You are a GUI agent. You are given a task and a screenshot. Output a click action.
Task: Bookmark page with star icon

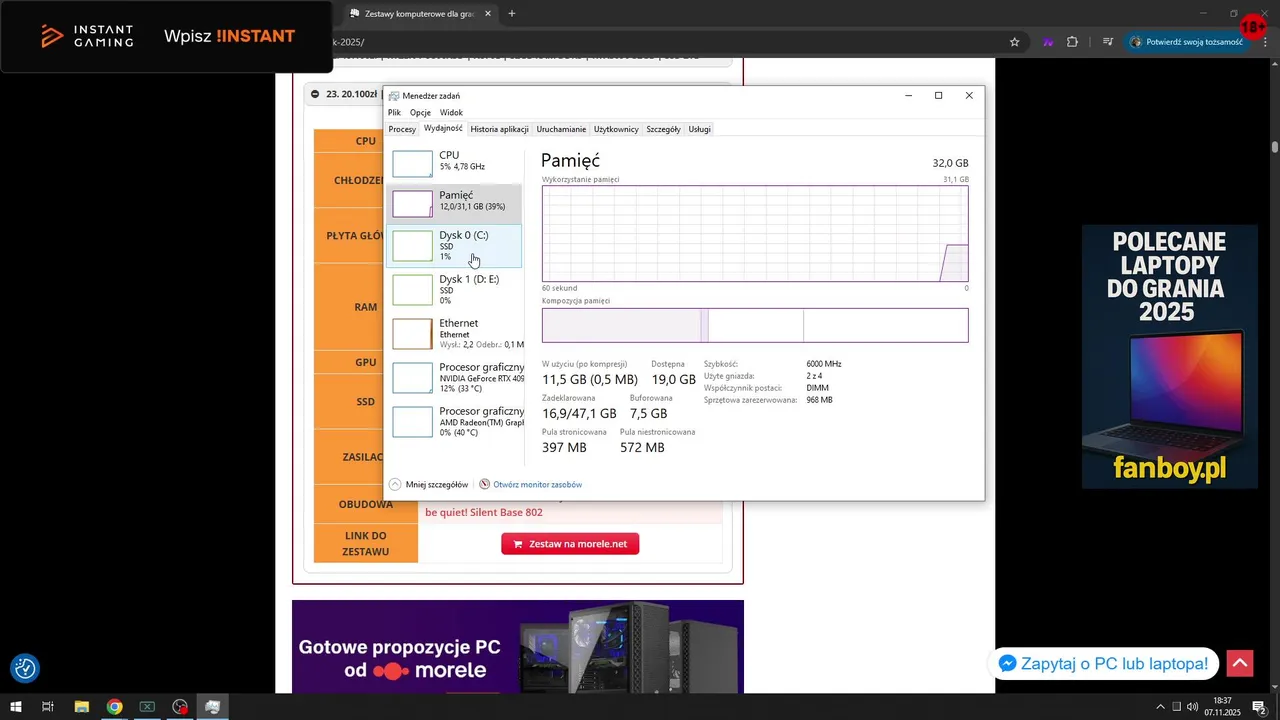click(1014, 42)
